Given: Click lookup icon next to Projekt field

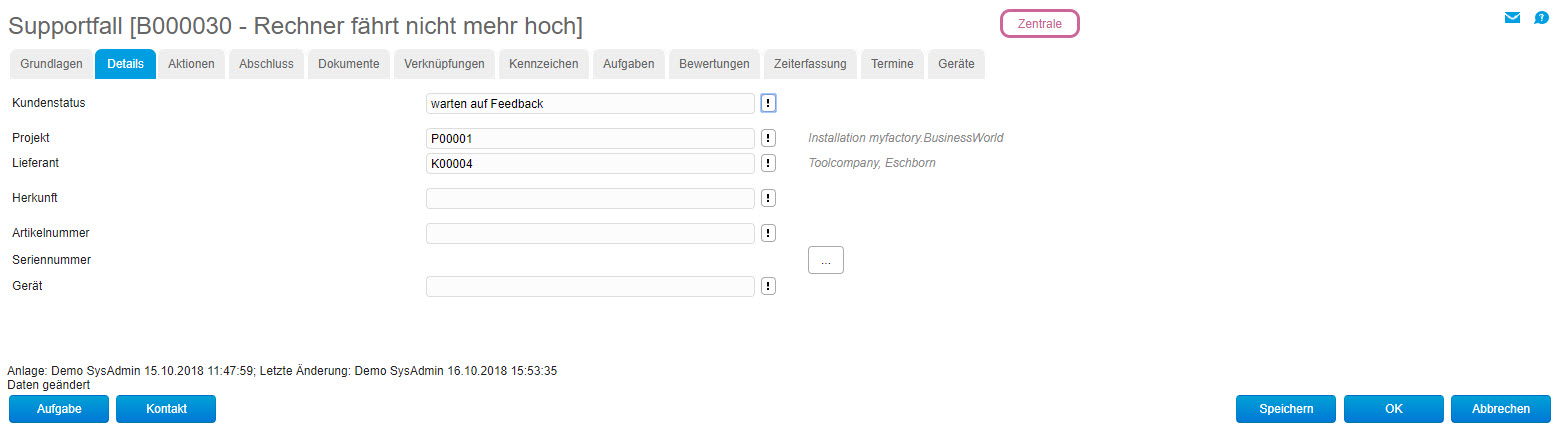Looking at the screenshot, I should tap(768, 138).
